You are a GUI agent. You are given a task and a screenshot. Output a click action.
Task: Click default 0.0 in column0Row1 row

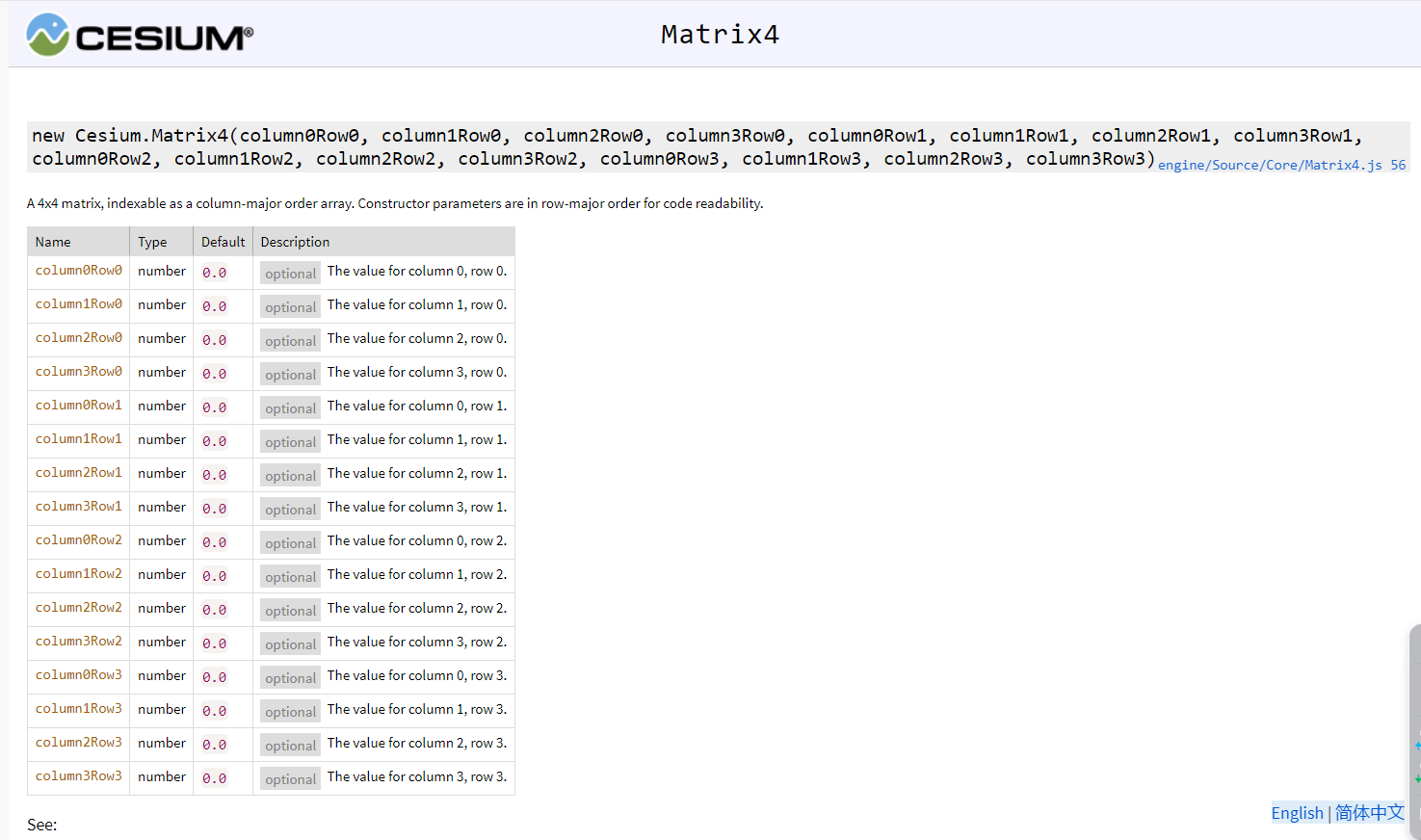click(215, 407)
